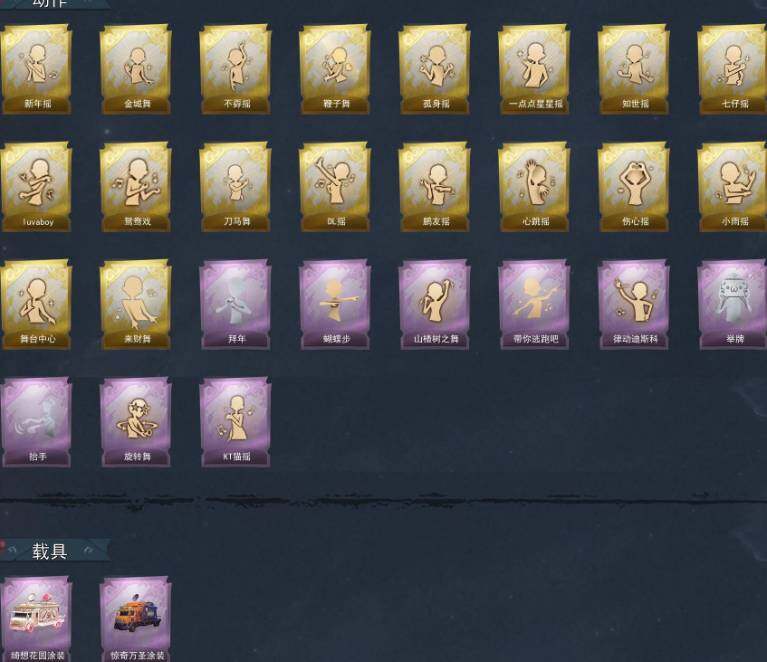Select the 惊奇万圣涂装 vehicle skin
767x662 pixels.
(136, 619)
